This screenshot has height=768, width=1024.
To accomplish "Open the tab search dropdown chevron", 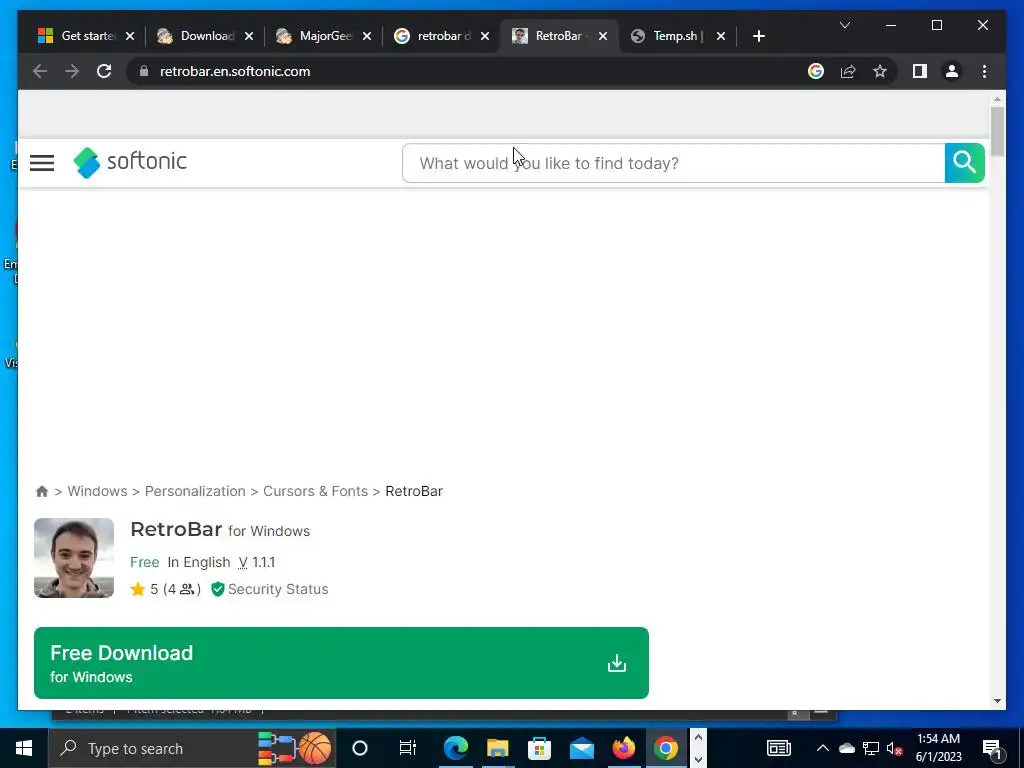I will click(844, 25).
